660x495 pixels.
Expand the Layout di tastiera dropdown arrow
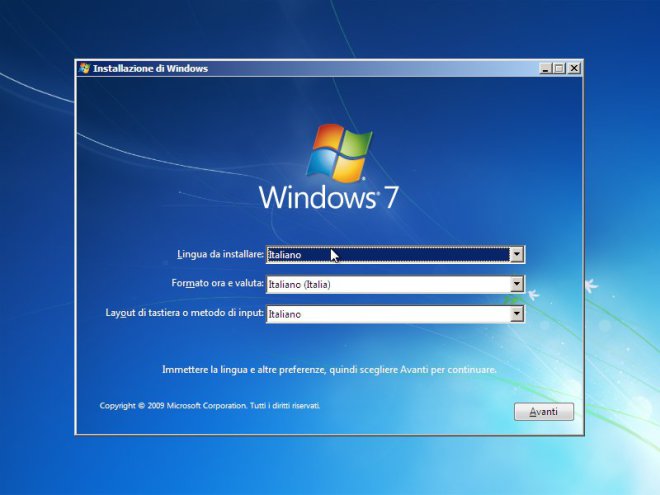pos(516,314)
